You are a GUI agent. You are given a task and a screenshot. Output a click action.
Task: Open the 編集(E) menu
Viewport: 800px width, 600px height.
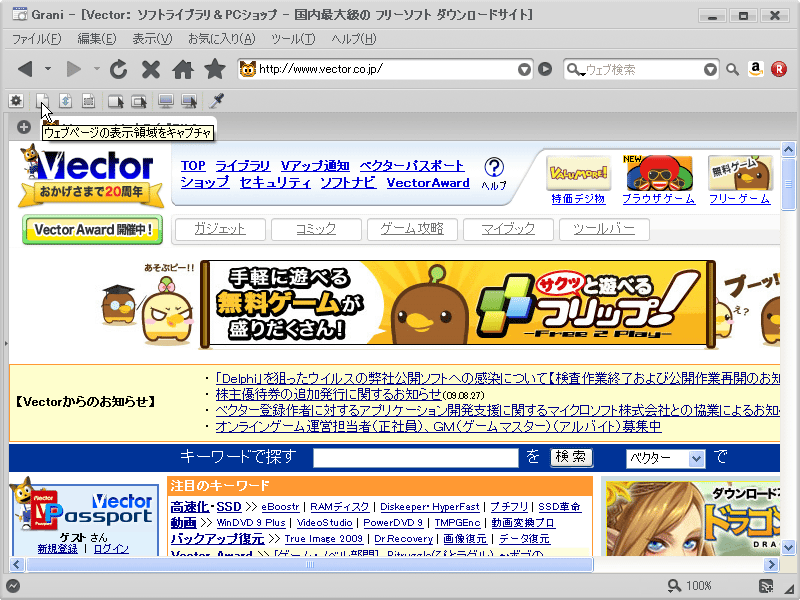(x=96, y=39)
